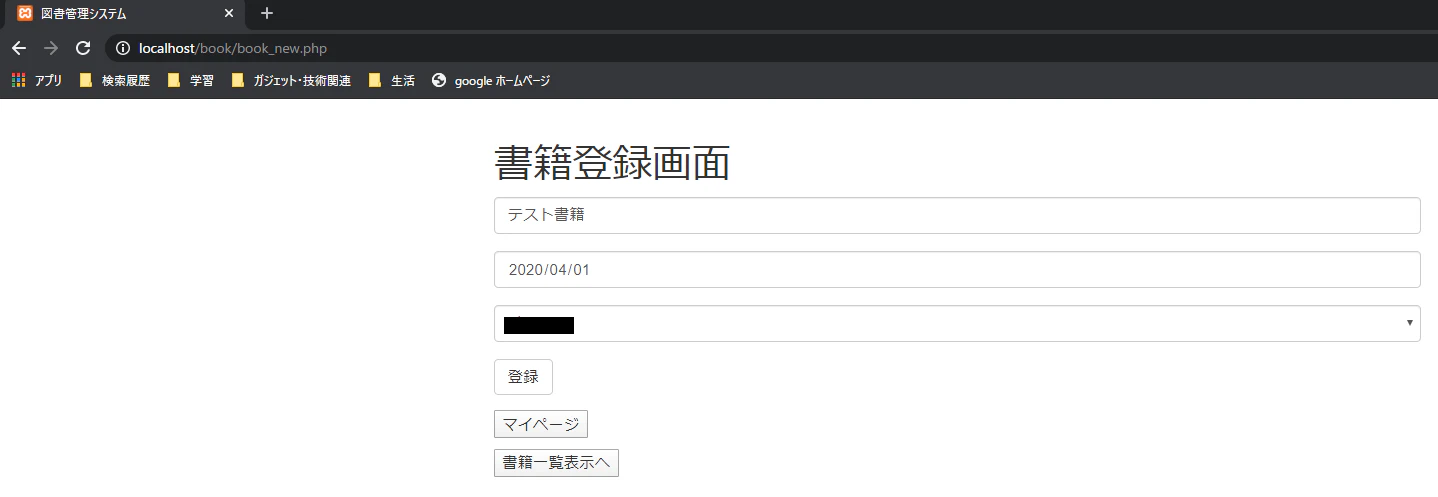This screenshot has height=497, width=1438.
Task: Open the 生活 bookmark folder
Action: coord(392,81)
